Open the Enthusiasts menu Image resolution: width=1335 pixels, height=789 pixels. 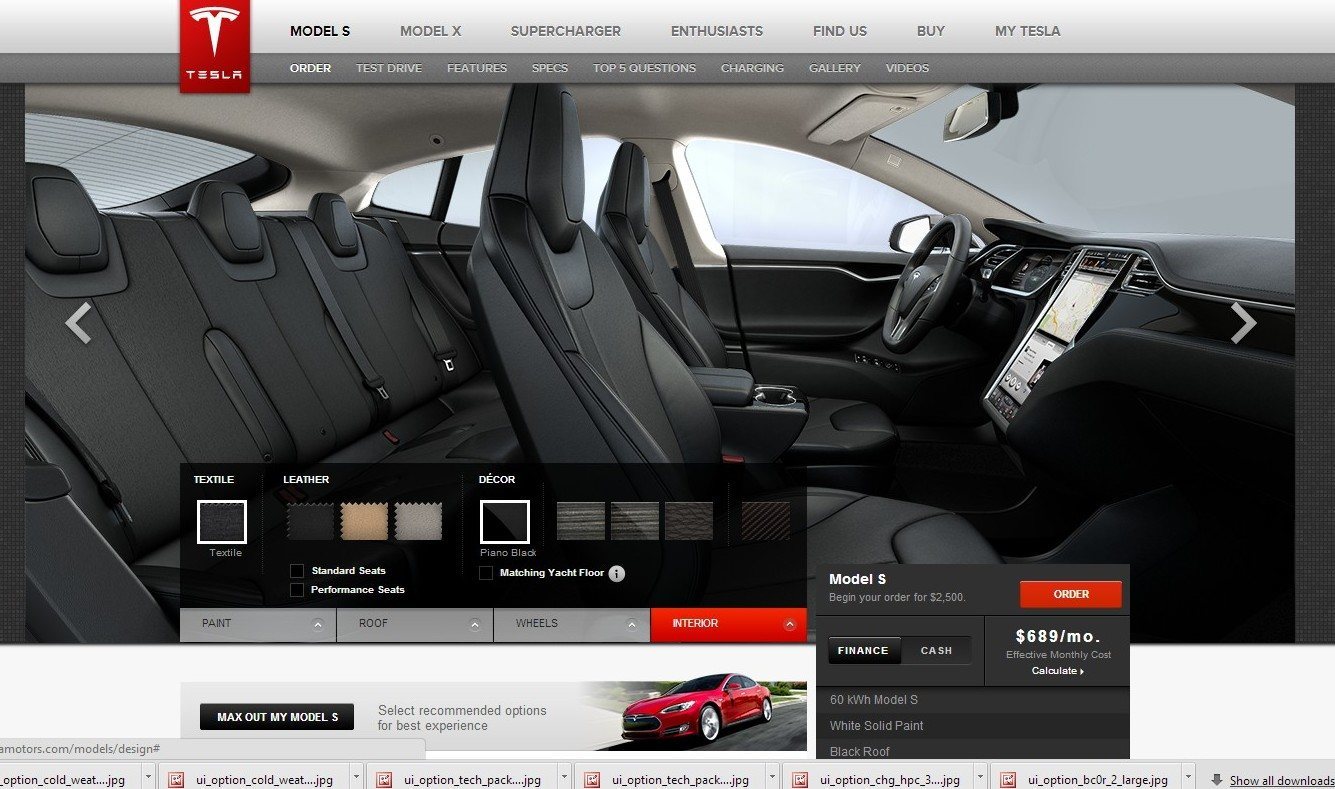(717, 31)
